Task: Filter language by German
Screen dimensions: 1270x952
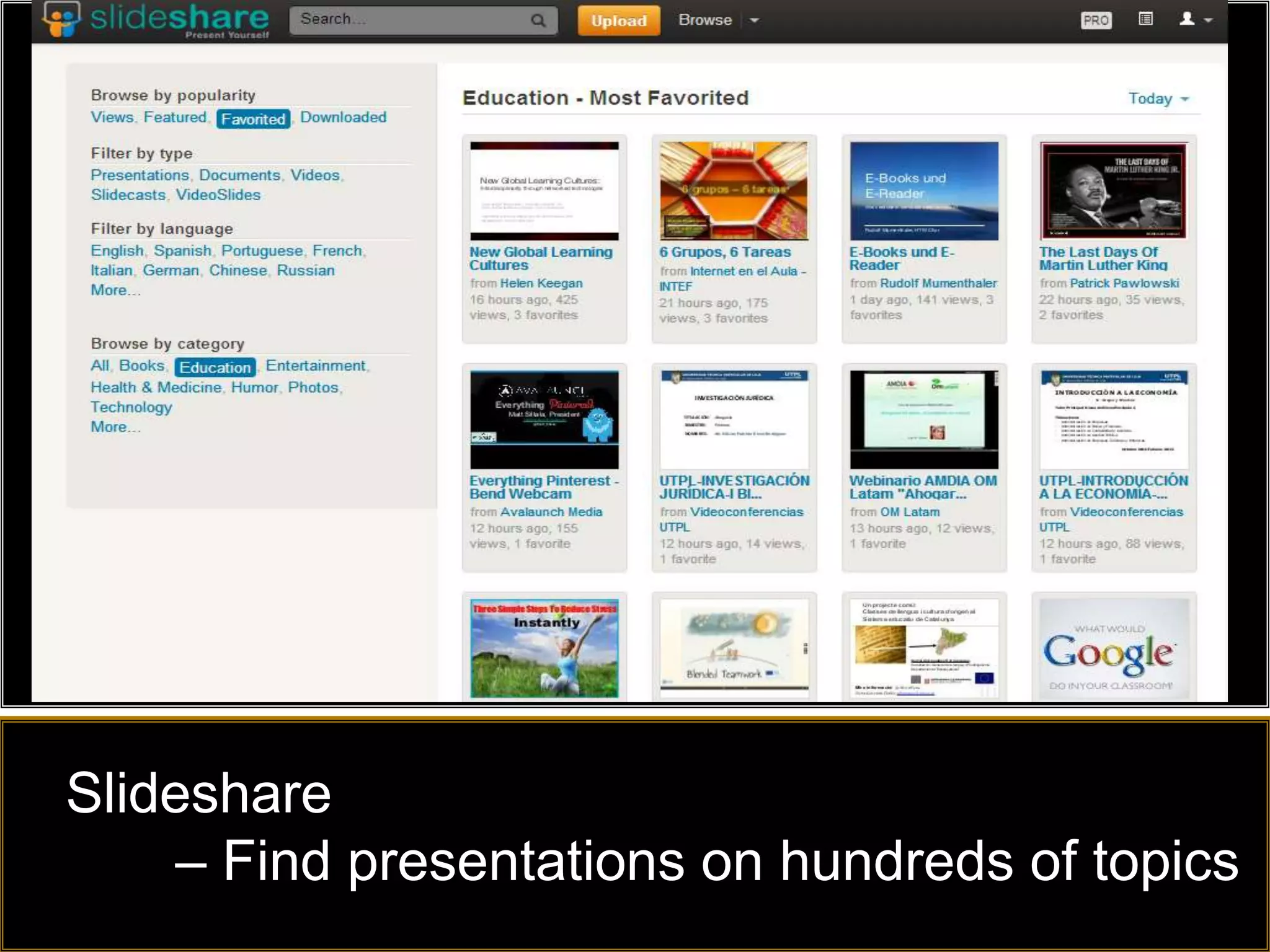Action: [x=171, y=271]
